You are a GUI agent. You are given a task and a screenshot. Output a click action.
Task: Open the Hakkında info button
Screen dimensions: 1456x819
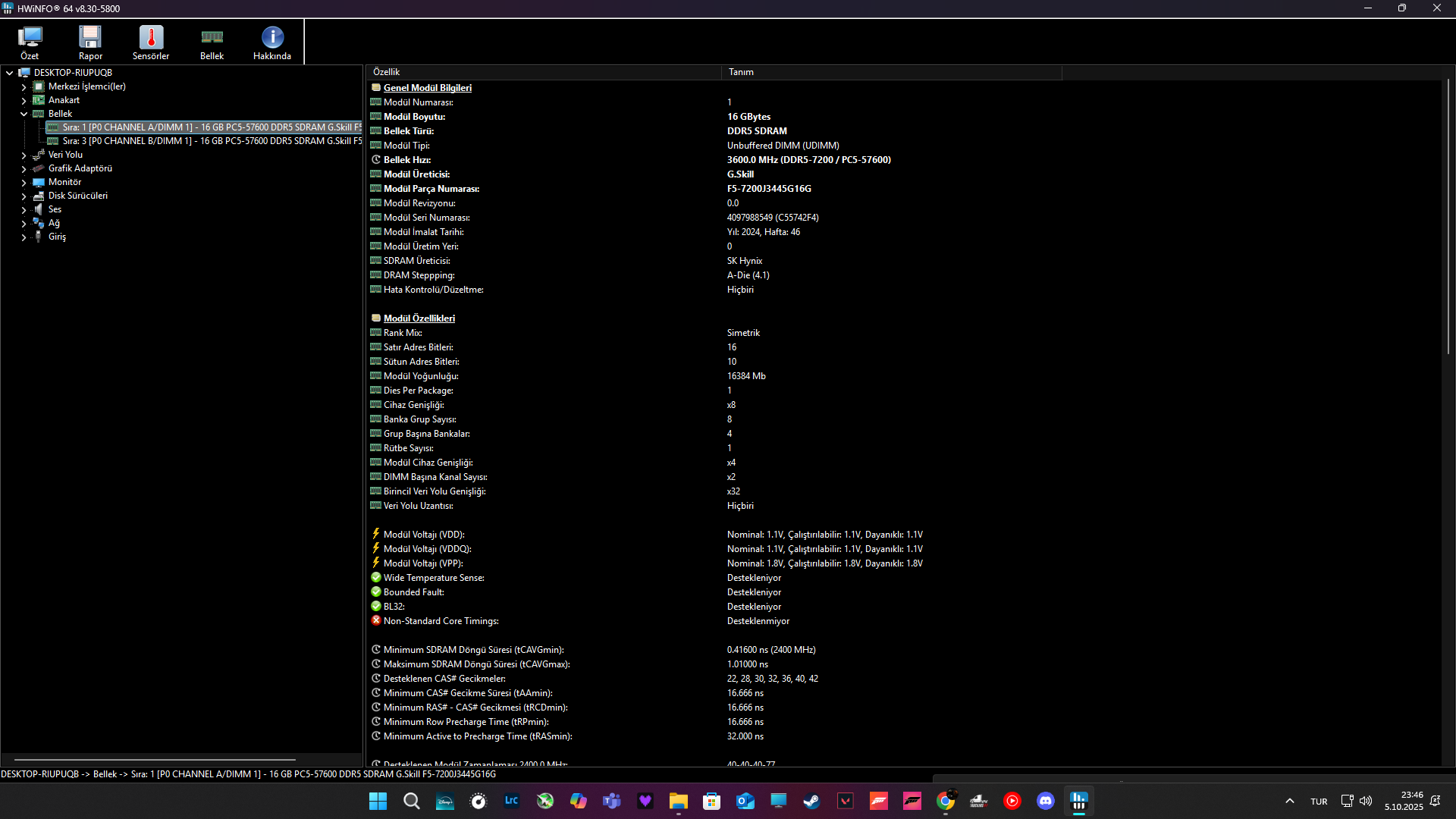point(272,42)
